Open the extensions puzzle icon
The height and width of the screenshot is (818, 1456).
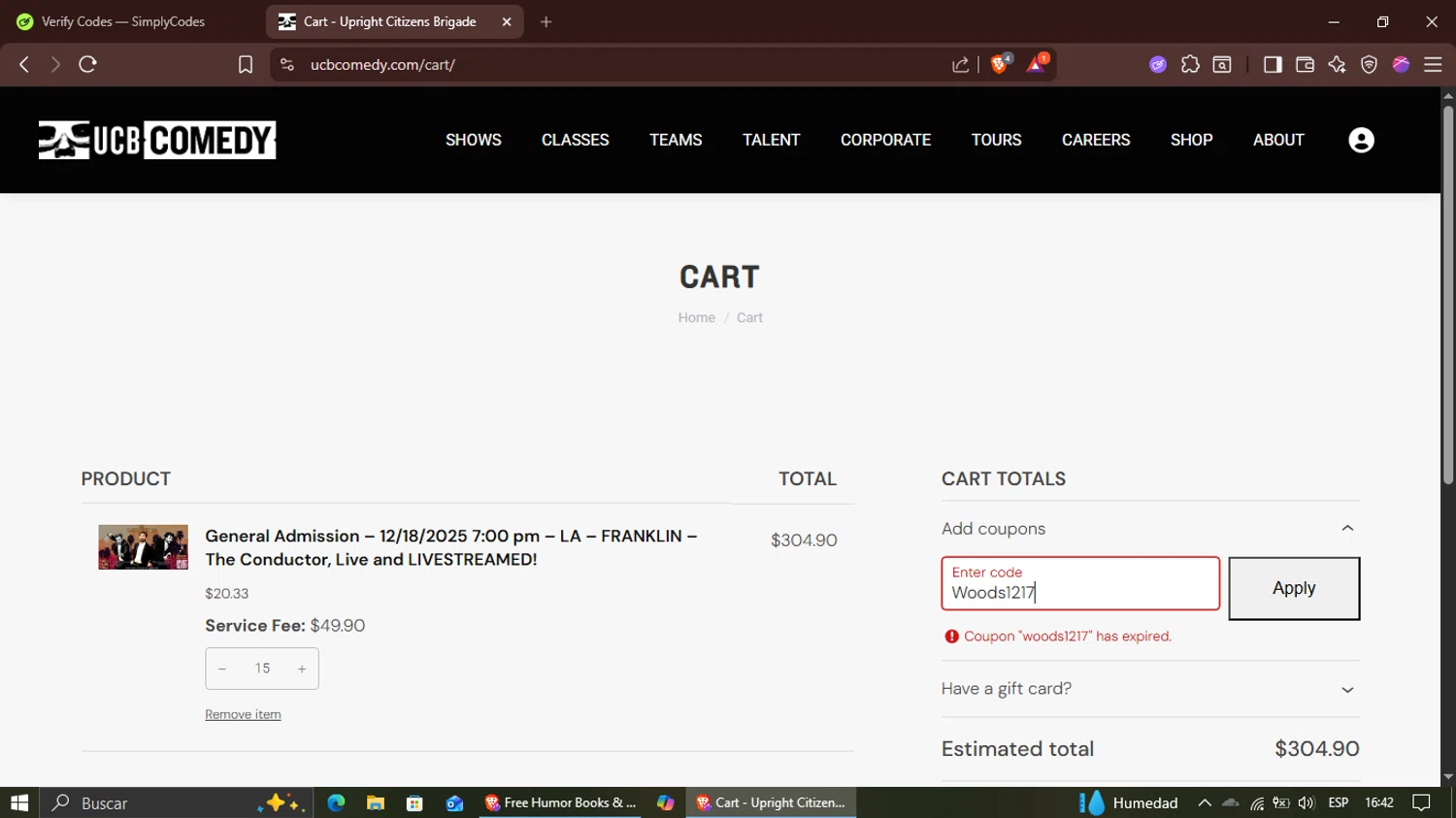(x=1190, y=64)
